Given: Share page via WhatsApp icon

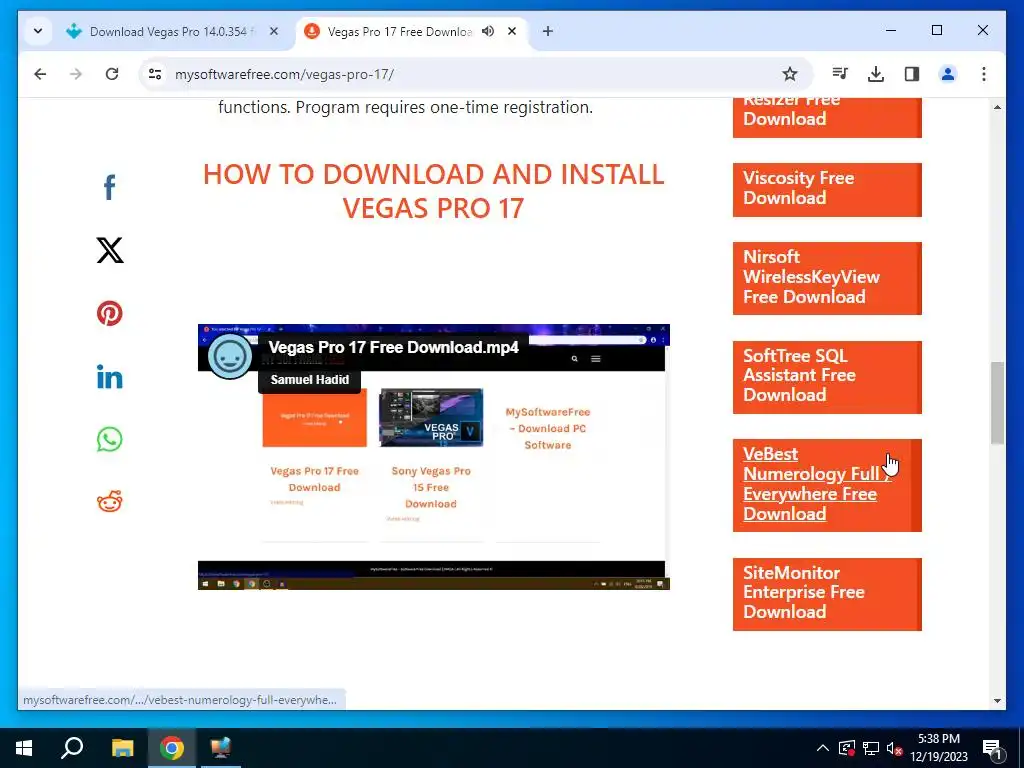Looking at the screenshot, I should click(110, 440).
